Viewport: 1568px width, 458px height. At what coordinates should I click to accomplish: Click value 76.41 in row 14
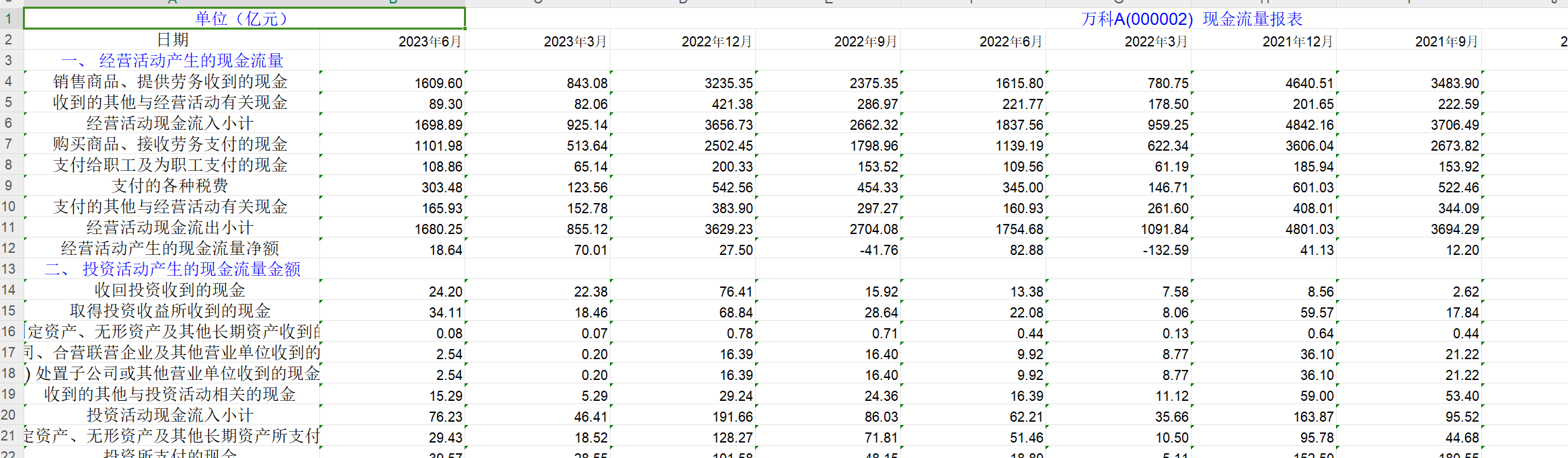736,292
